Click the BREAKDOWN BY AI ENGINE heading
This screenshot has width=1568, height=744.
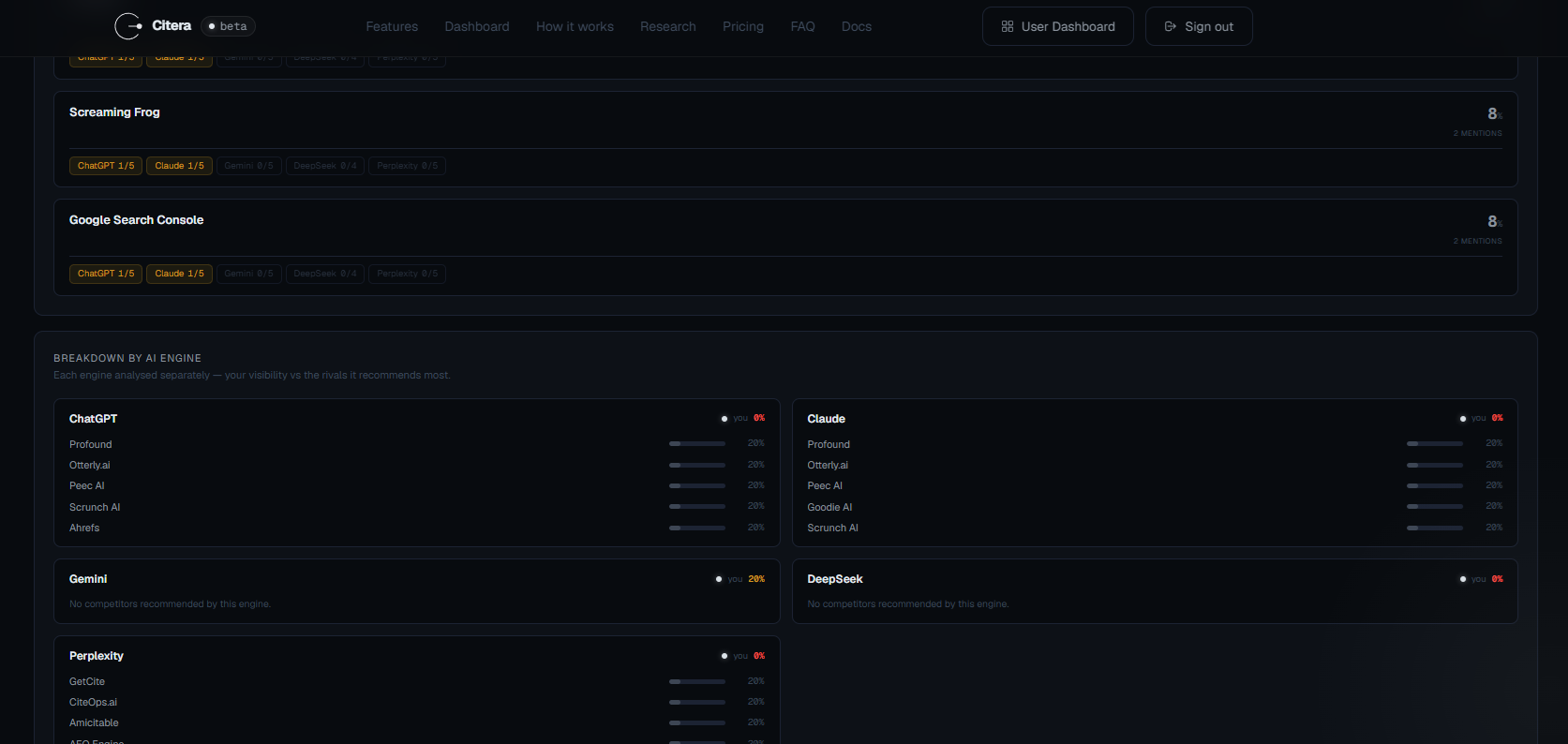[x=127, y=358]
